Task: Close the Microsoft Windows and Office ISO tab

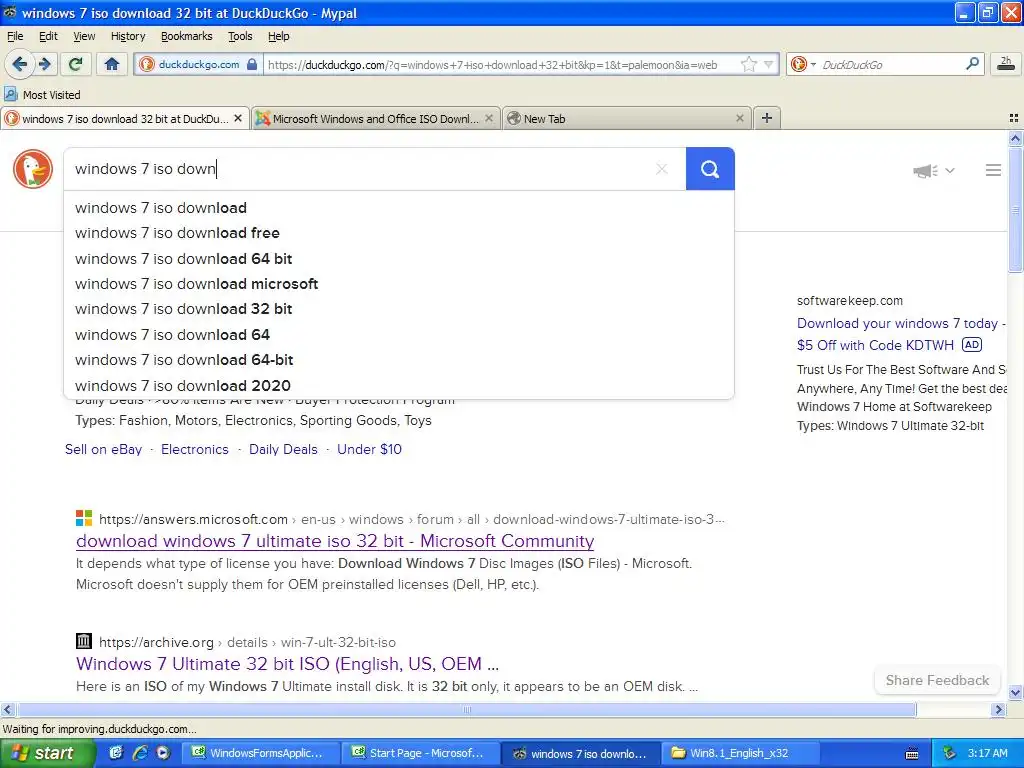Action: (x=488, y=118)
